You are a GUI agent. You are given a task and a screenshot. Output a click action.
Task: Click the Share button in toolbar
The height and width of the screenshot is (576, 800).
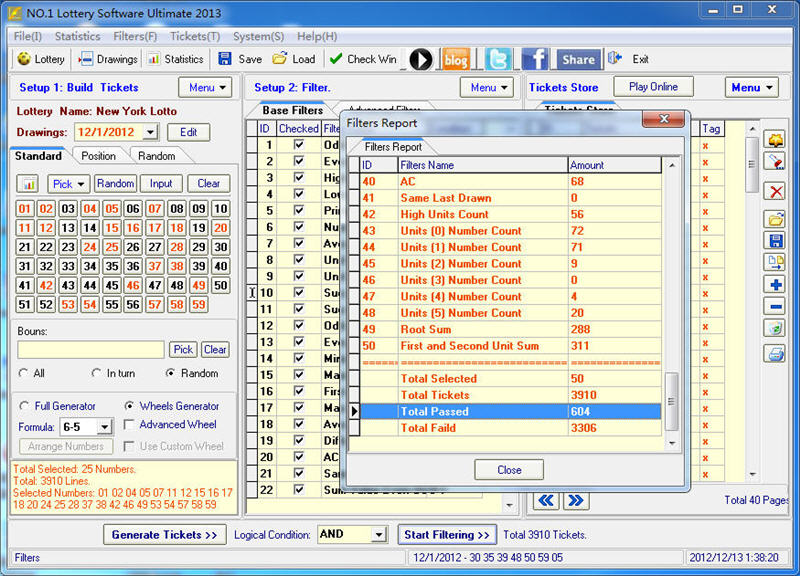click(579, 60)
